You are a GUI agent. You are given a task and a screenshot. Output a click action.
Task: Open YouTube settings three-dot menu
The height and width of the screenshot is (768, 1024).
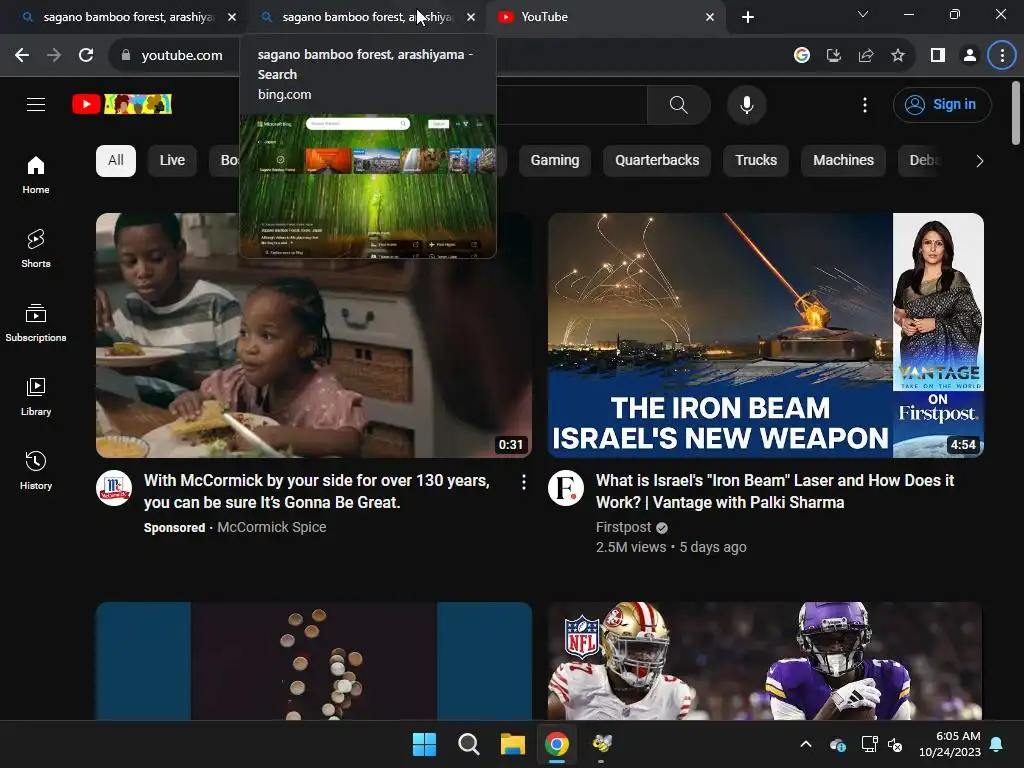pyautogui.click(x=865, y=104)
